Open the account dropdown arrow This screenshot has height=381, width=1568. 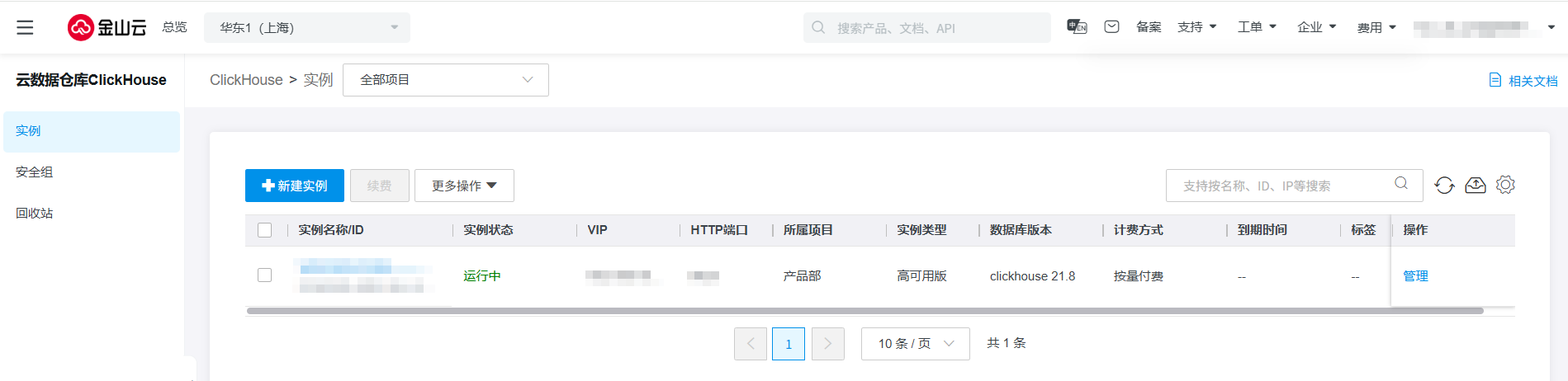pyautogui.click(x=1551, y=27)
